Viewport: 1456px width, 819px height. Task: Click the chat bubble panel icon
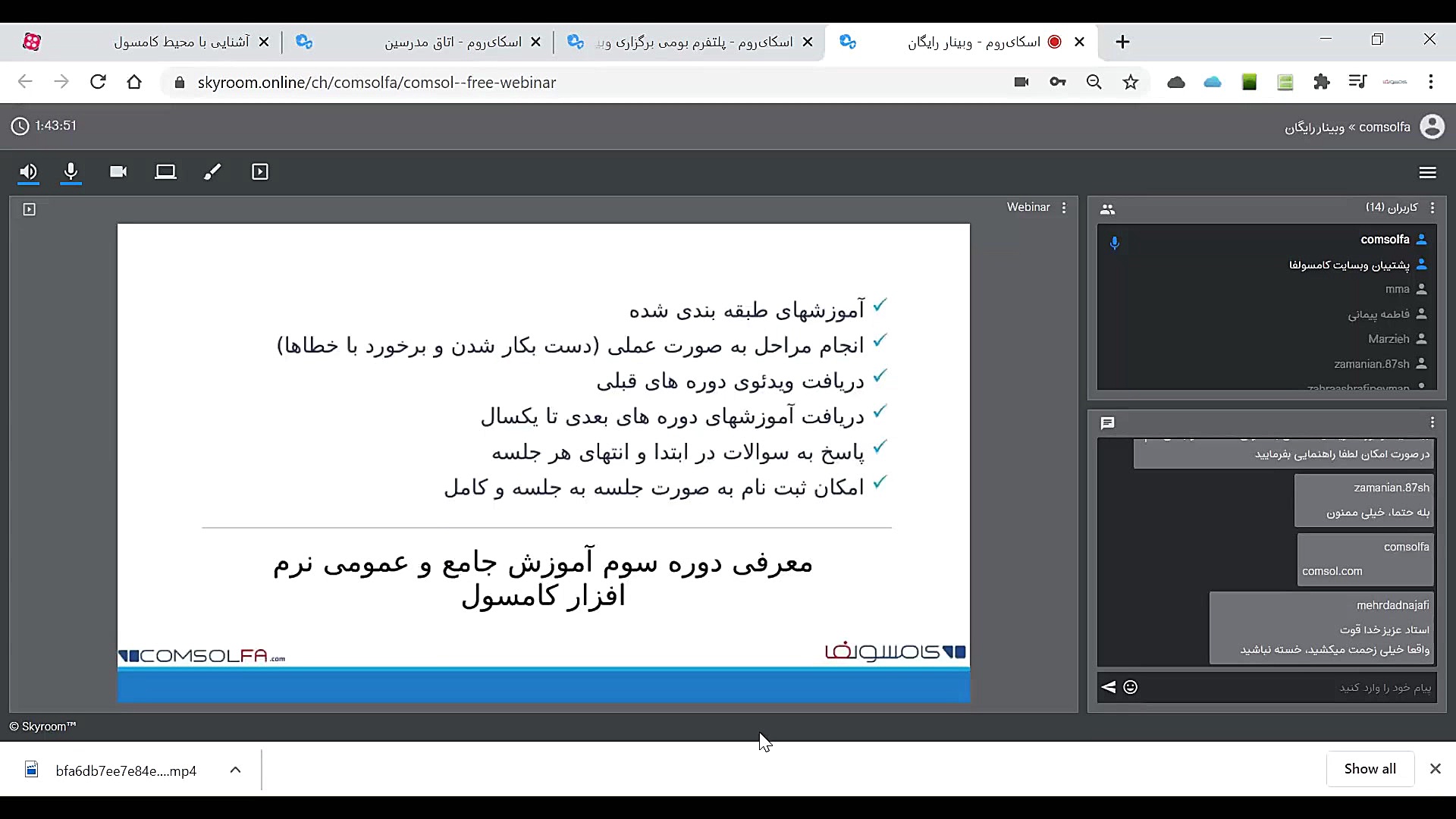click(1106, 423)
